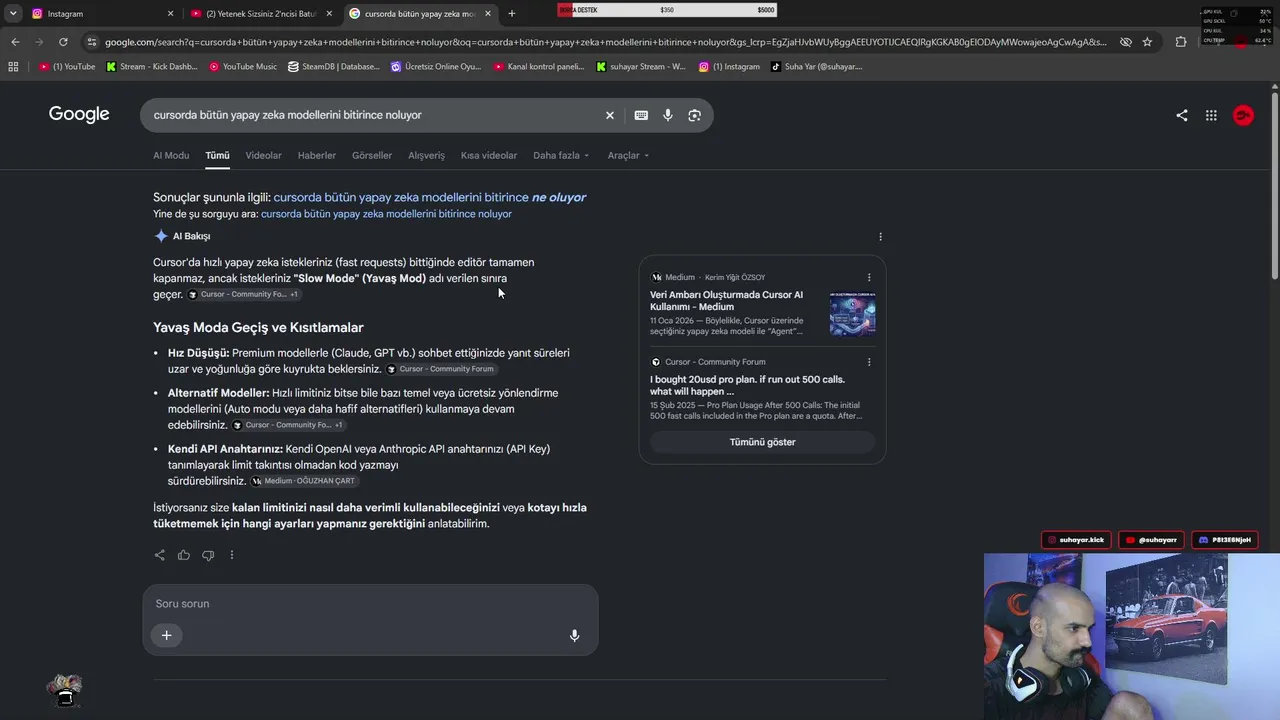
Task: Share the AI overview answer
Action: [x=160, y=555]
